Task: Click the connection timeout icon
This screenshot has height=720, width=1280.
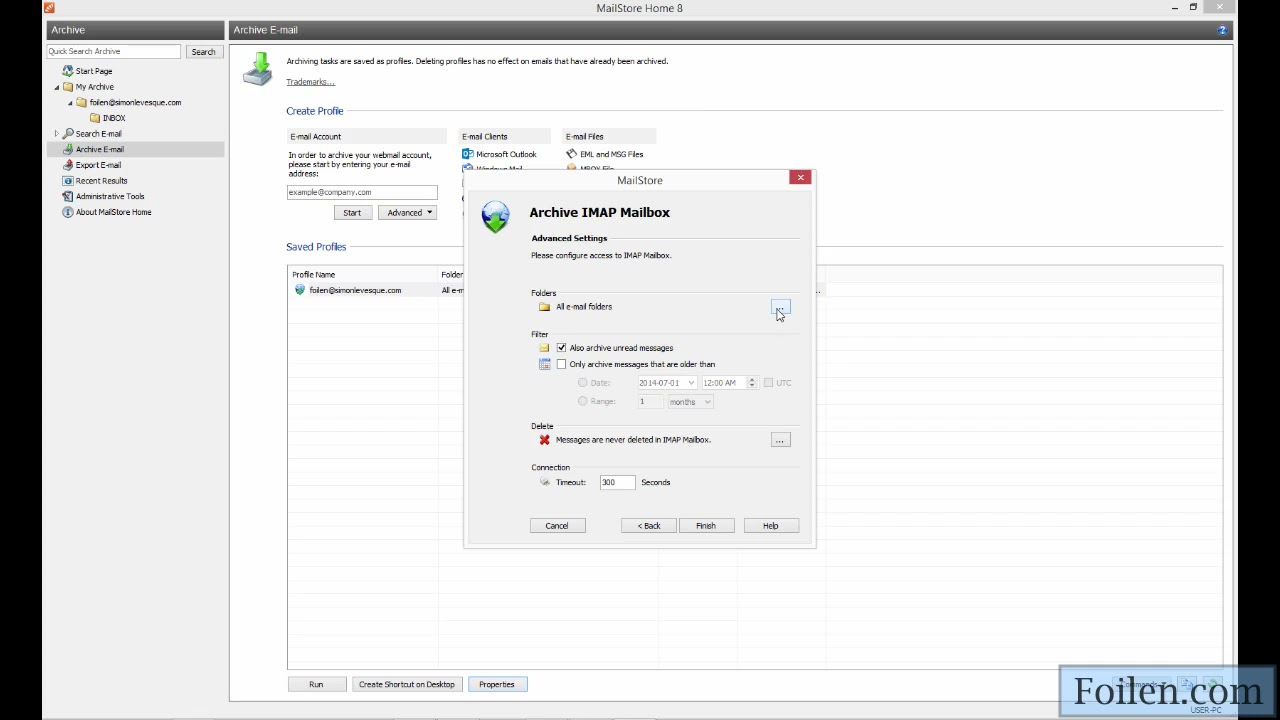Action: (544, 482)
